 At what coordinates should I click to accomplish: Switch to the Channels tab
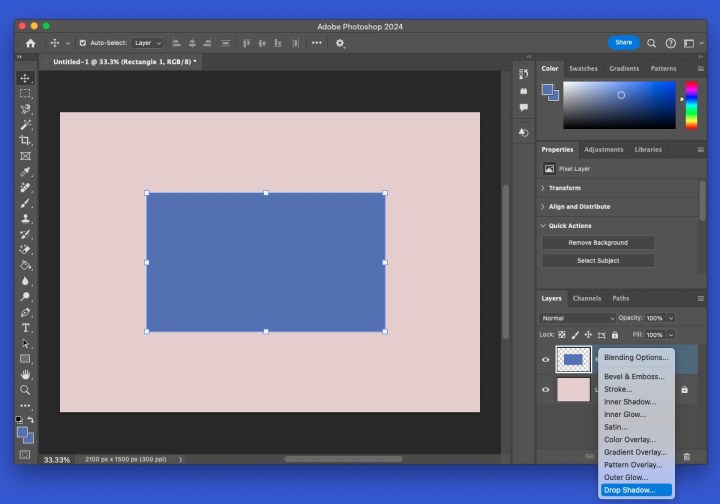tap(587, 298)
